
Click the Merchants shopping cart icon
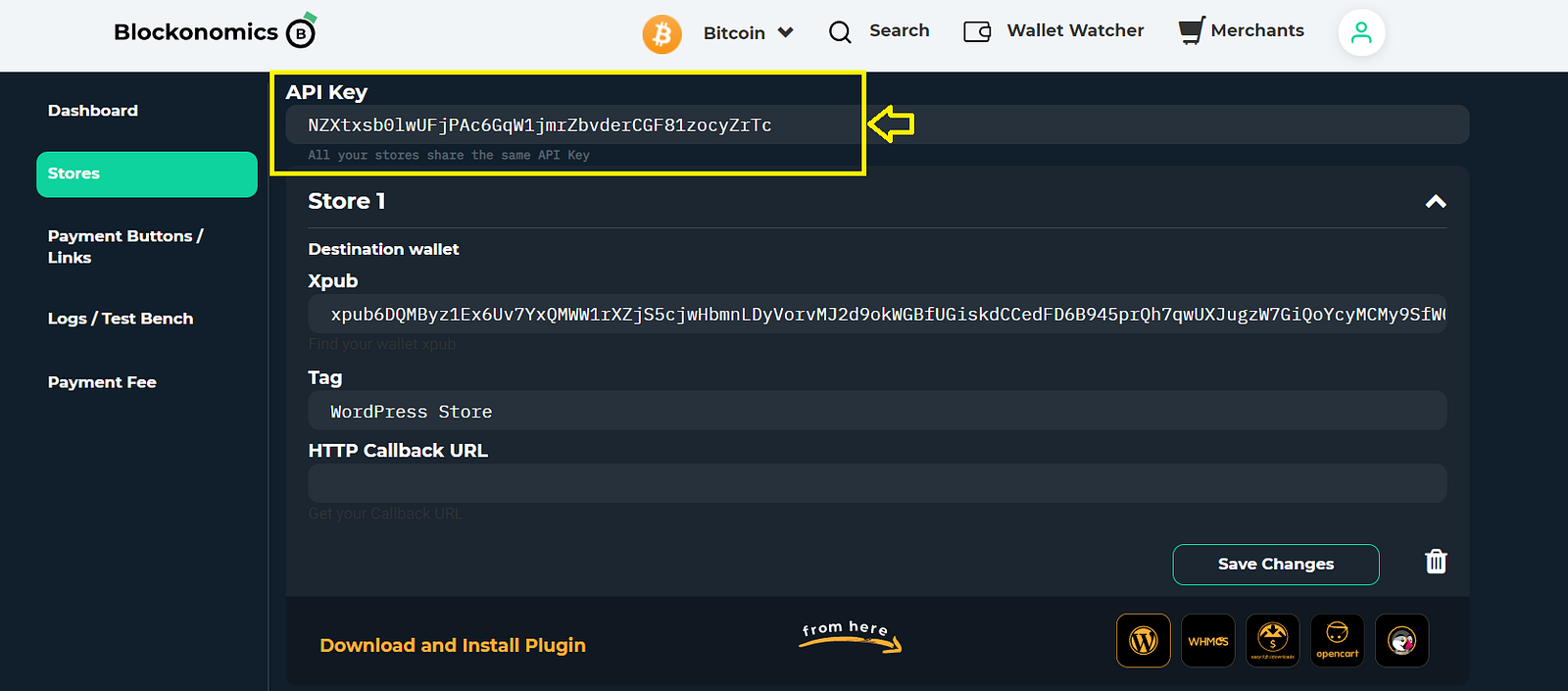(1191, 30)
